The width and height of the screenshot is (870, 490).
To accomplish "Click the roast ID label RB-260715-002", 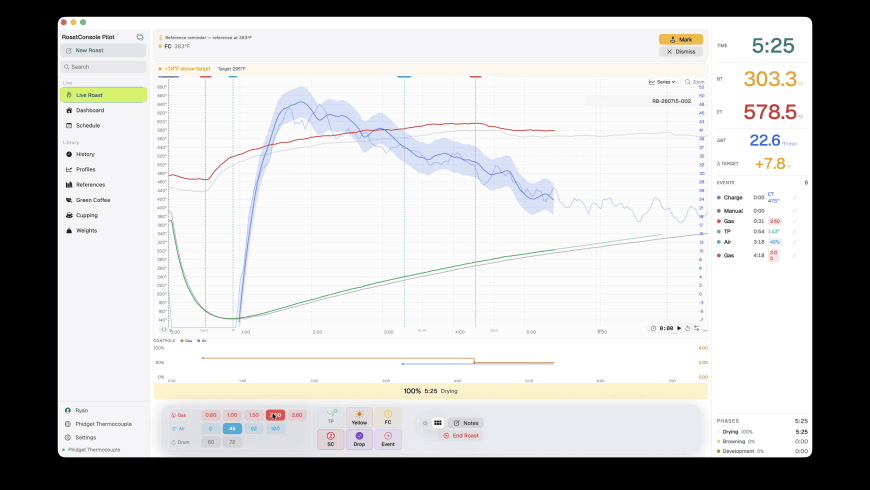I will 671,101.
